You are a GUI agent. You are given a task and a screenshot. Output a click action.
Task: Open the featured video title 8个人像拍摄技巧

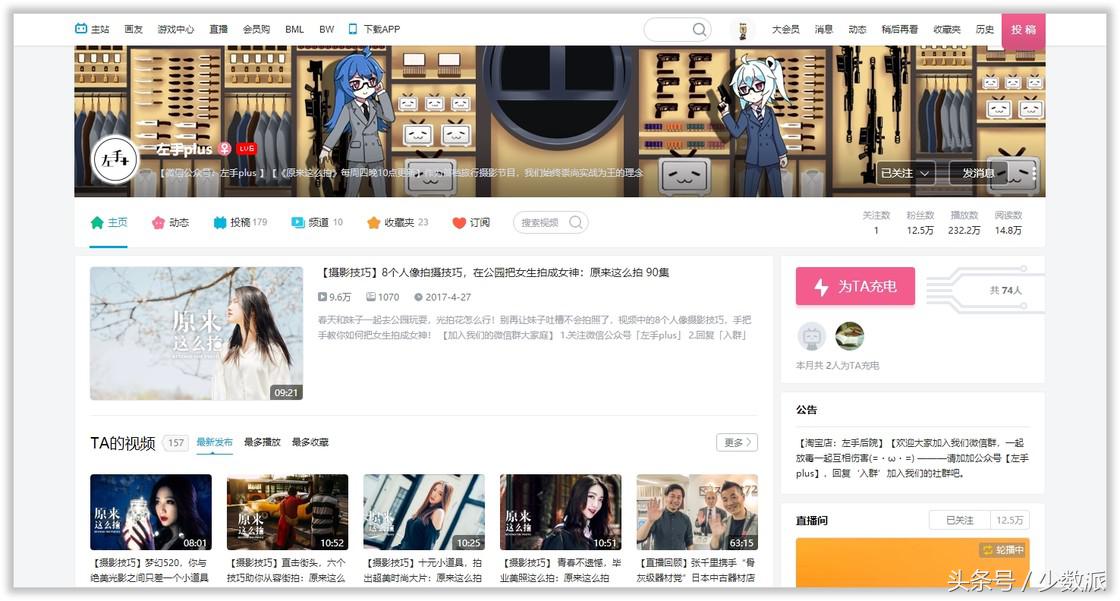click(x=493, y=272)
